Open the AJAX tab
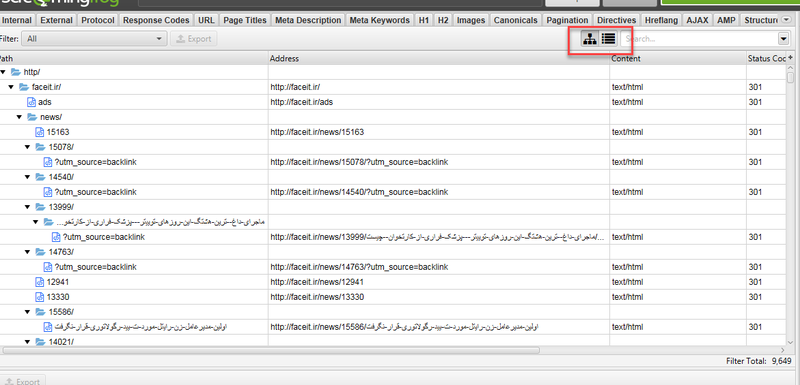Image resolution: width=800 pixels, height=385 pixels. tap(697, 20)
